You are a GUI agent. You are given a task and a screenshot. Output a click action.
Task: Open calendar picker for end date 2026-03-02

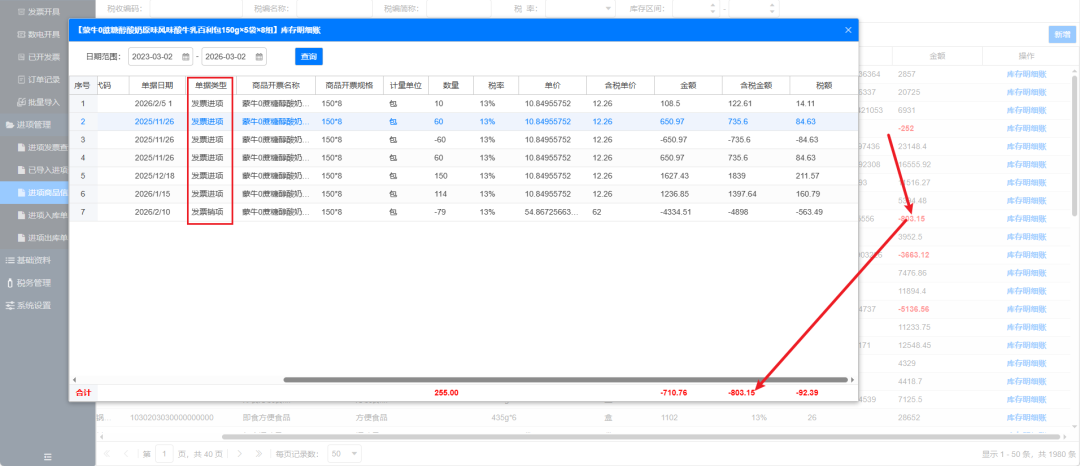259,56
